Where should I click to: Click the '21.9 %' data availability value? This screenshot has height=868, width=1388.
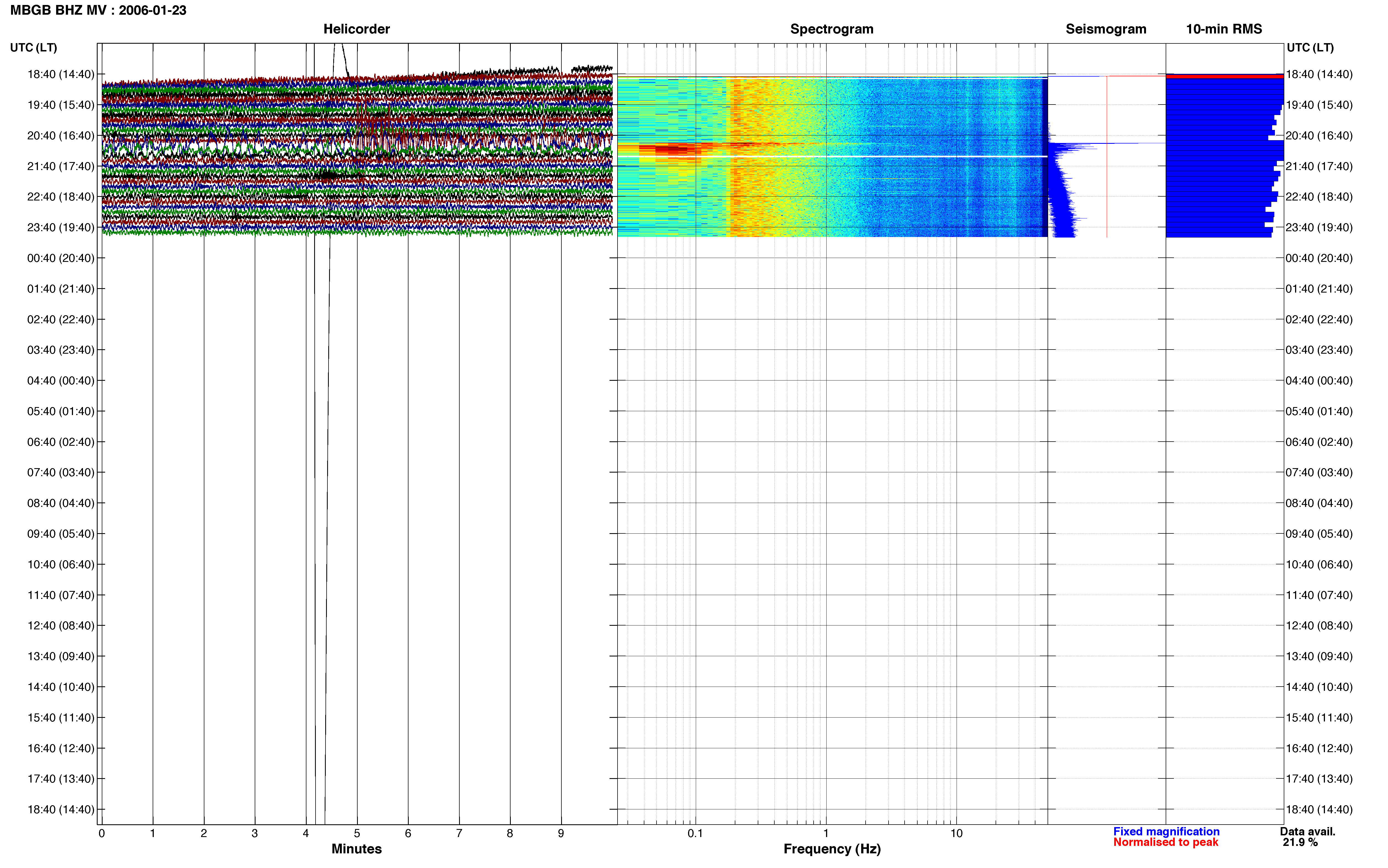(1300, 843)
